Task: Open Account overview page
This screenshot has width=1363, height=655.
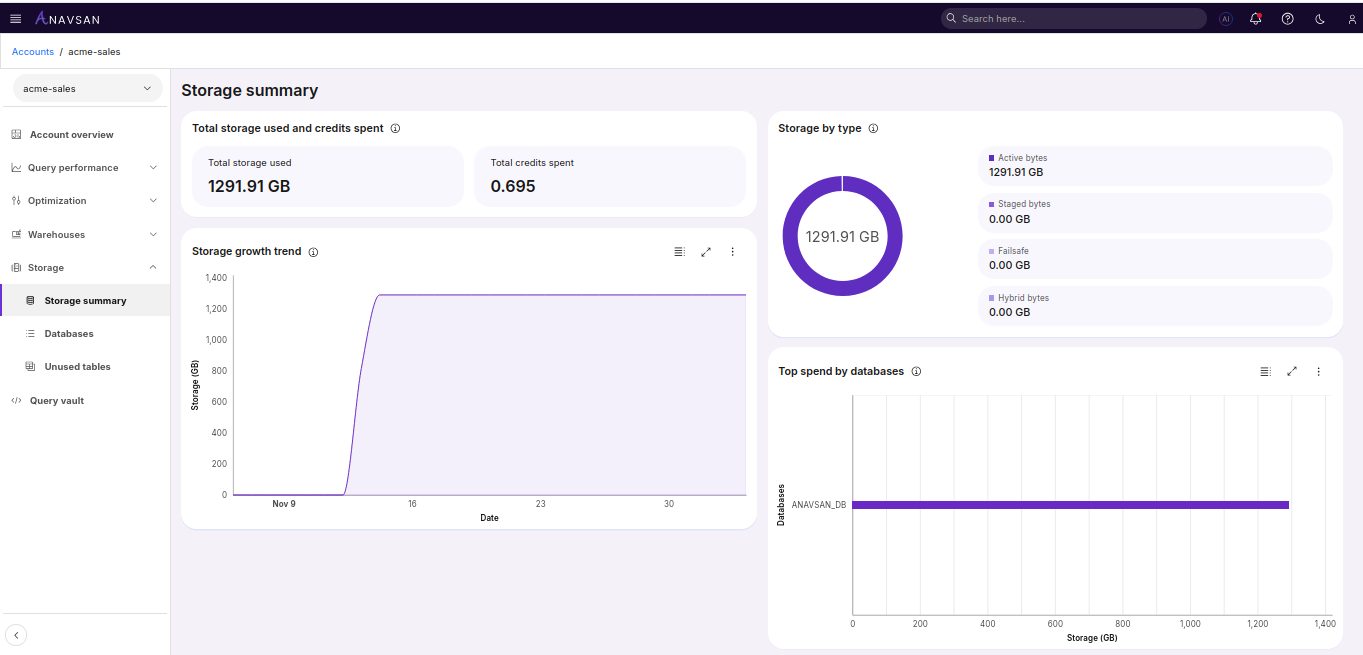Action: coord(71,135)
